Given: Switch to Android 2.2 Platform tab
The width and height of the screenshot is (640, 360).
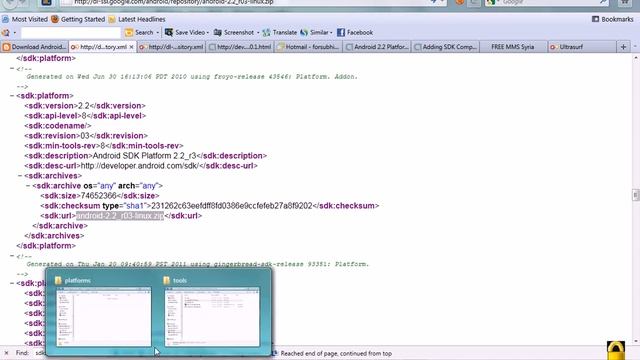Looking at the screenshot, I should point(377,47).
